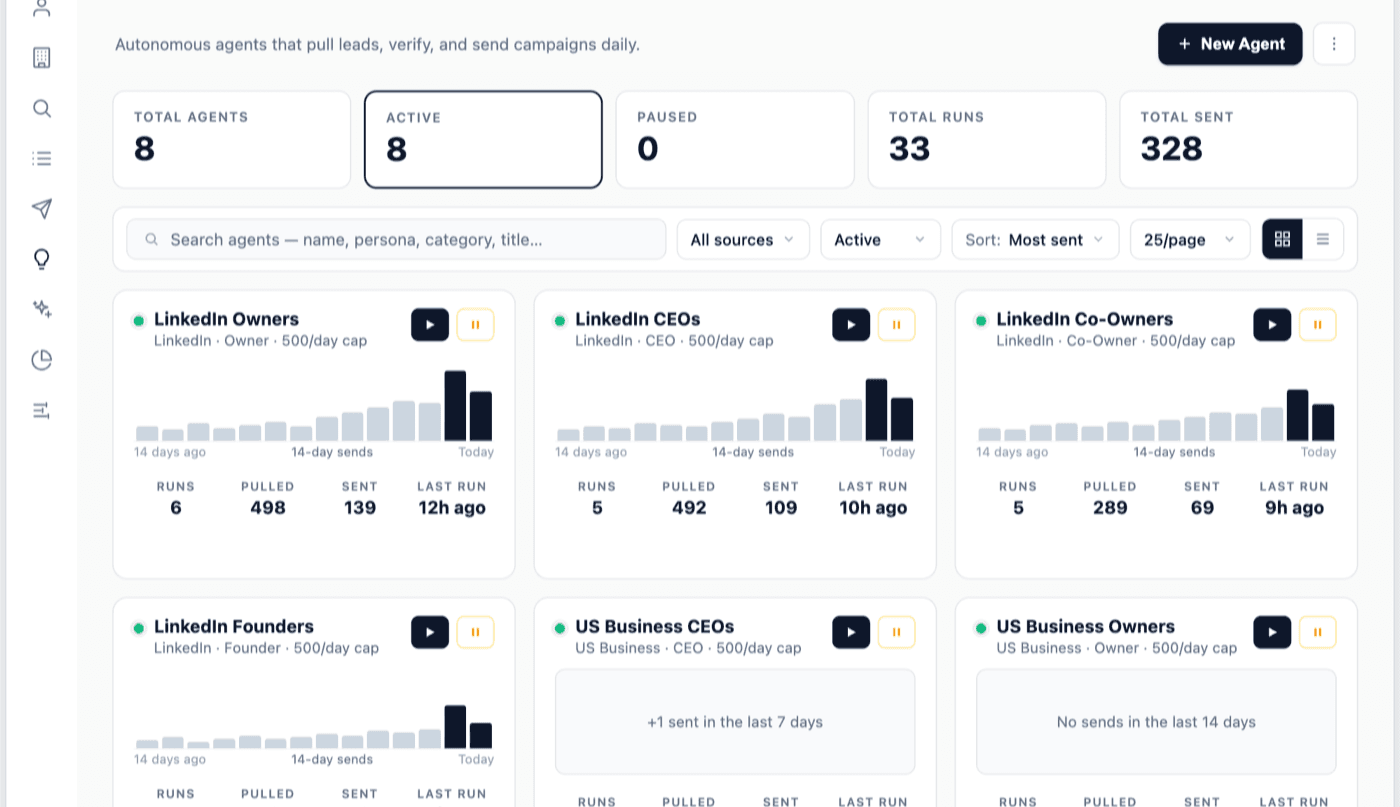Click the New Agent button
The image size is (1400, 807).
click(x=1230, y=44)
